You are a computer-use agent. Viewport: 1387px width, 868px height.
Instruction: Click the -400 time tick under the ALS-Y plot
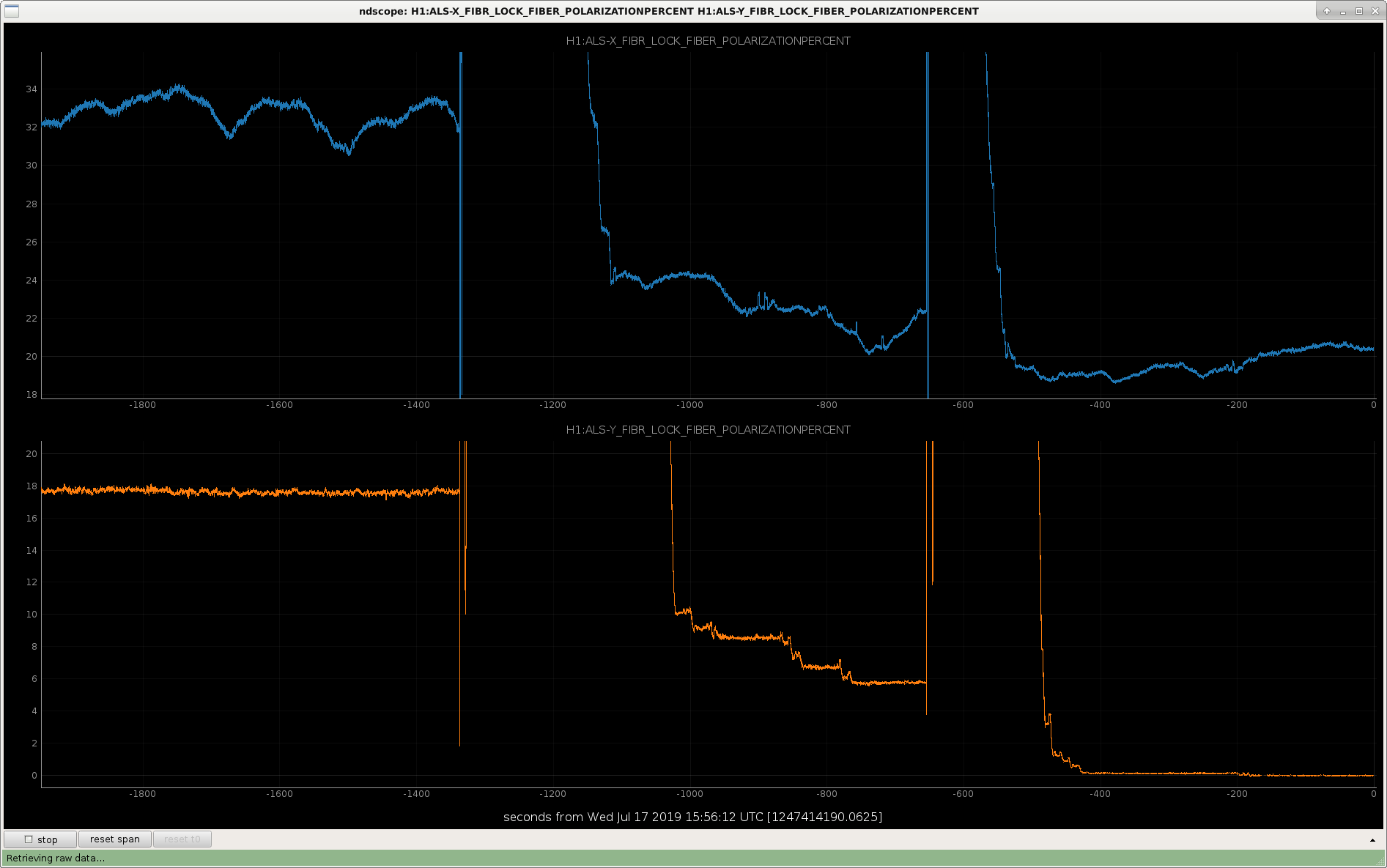point(1100,794)
